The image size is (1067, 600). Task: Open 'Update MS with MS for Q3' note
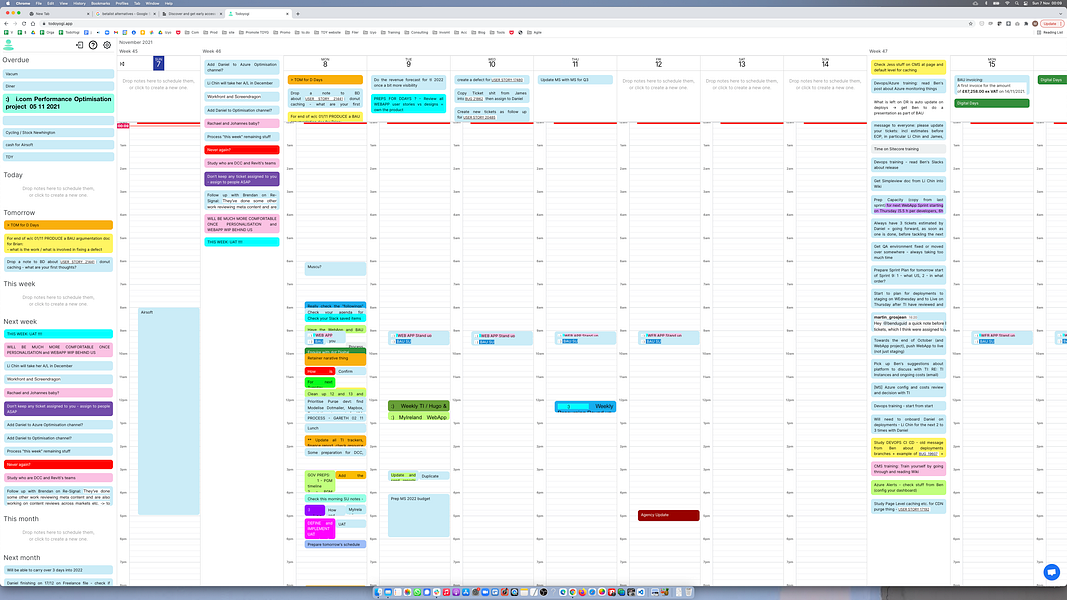575,80
